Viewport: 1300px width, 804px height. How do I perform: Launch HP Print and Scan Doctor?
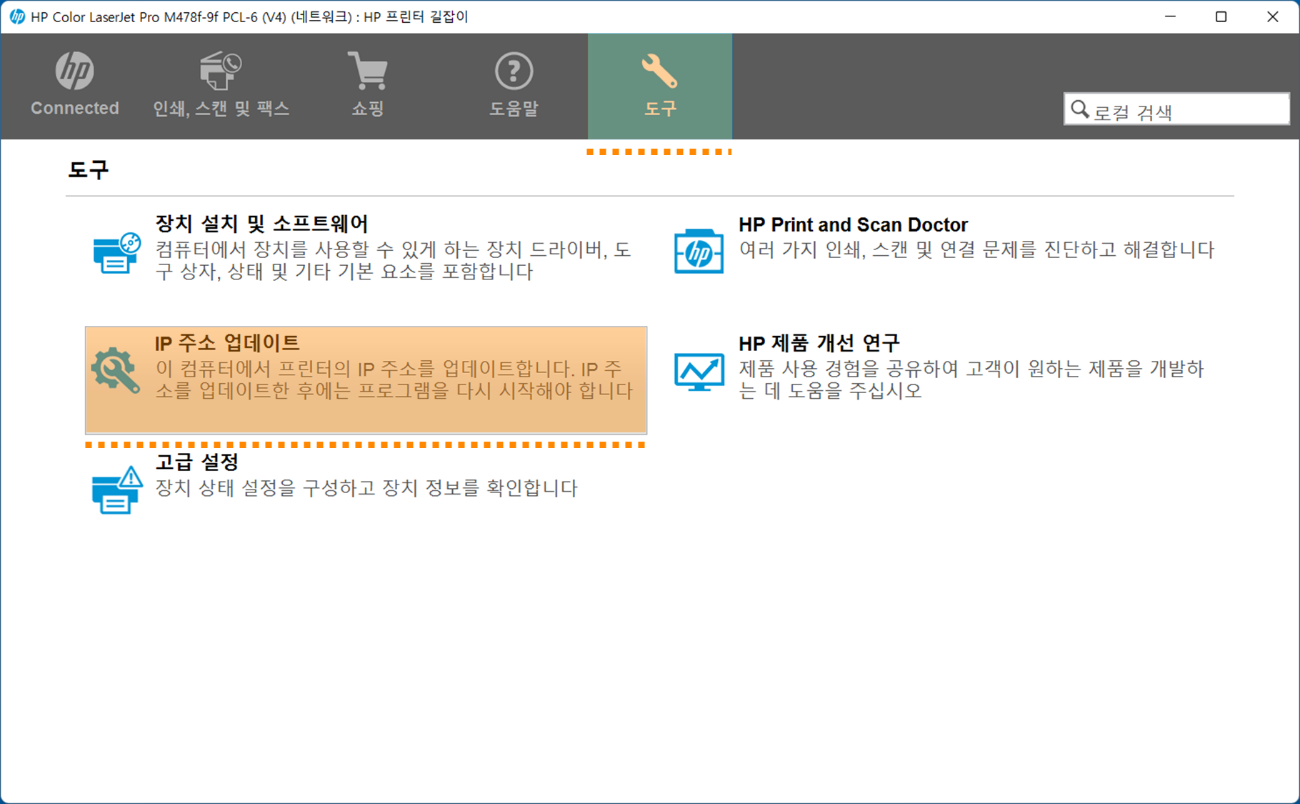click(853, 225)
